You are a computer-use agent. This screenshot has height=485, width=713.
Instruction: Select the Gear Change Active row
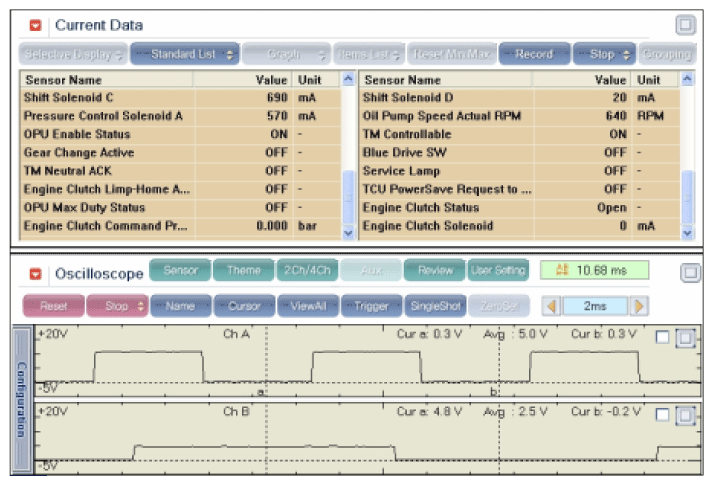[x=181, y=153]
